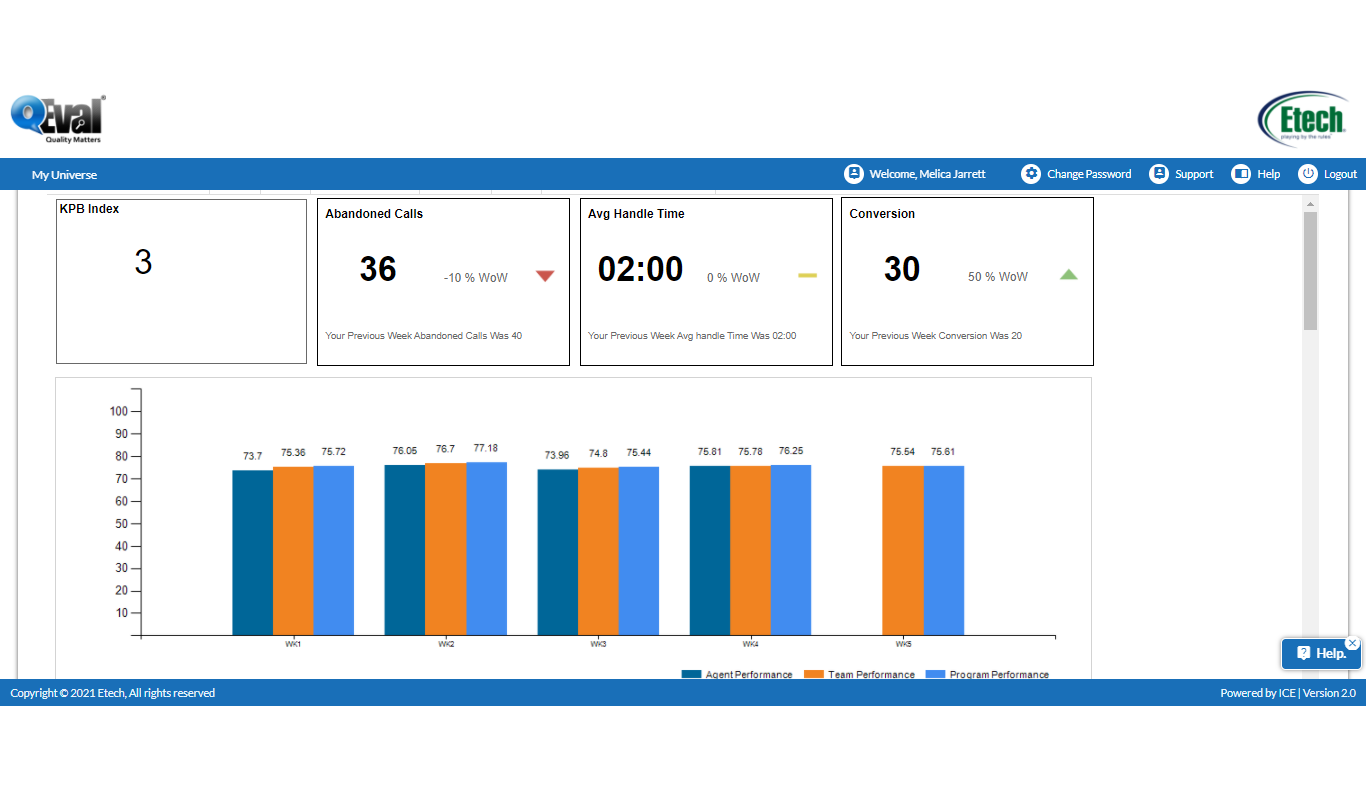This screenshot has height=805, width=1366.
Task: Click WK3 Program Performance bar 75.44
Action: point(638,551)
